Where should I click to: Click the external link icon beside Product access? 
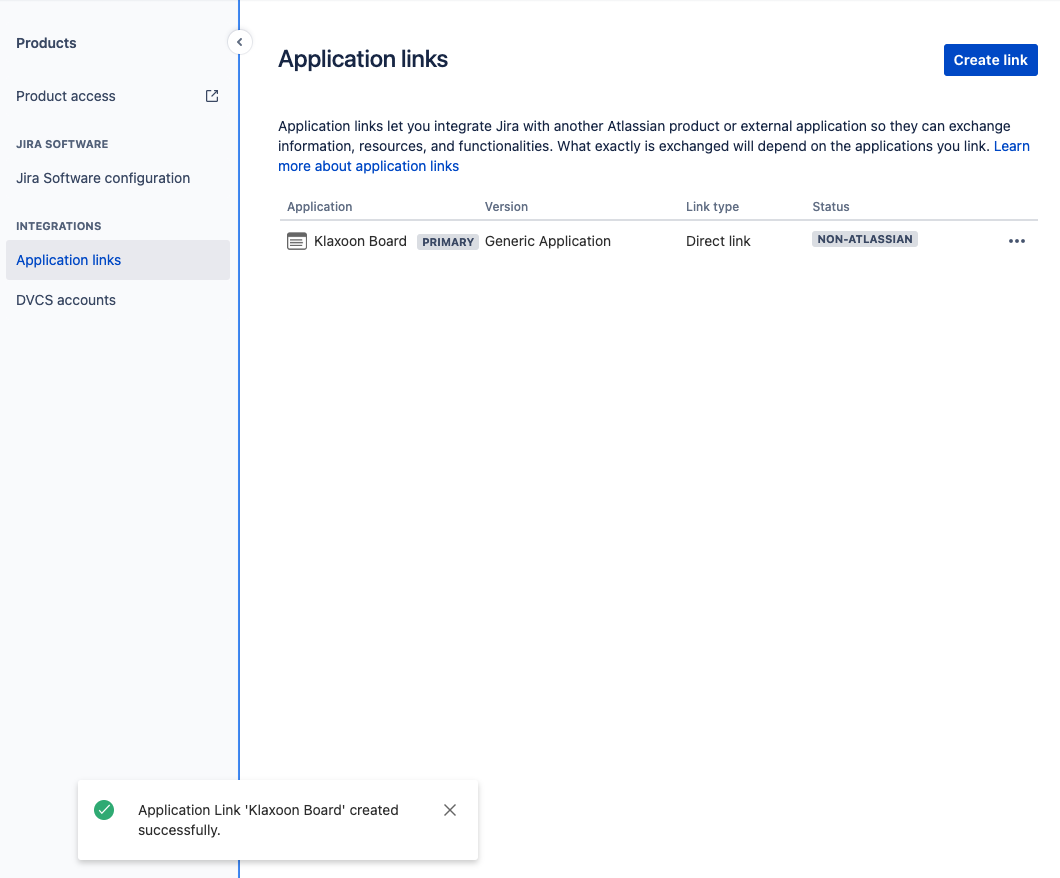click(x=211, y=95)
